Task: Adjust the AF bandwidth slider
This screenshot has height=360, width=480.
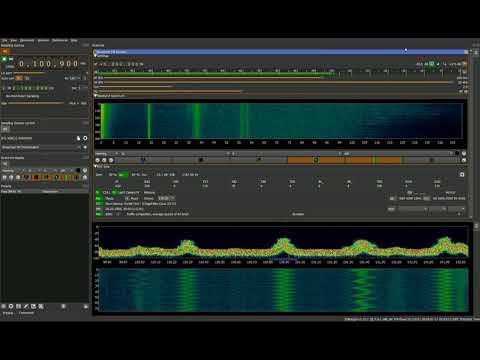Action: coord(278,82)
